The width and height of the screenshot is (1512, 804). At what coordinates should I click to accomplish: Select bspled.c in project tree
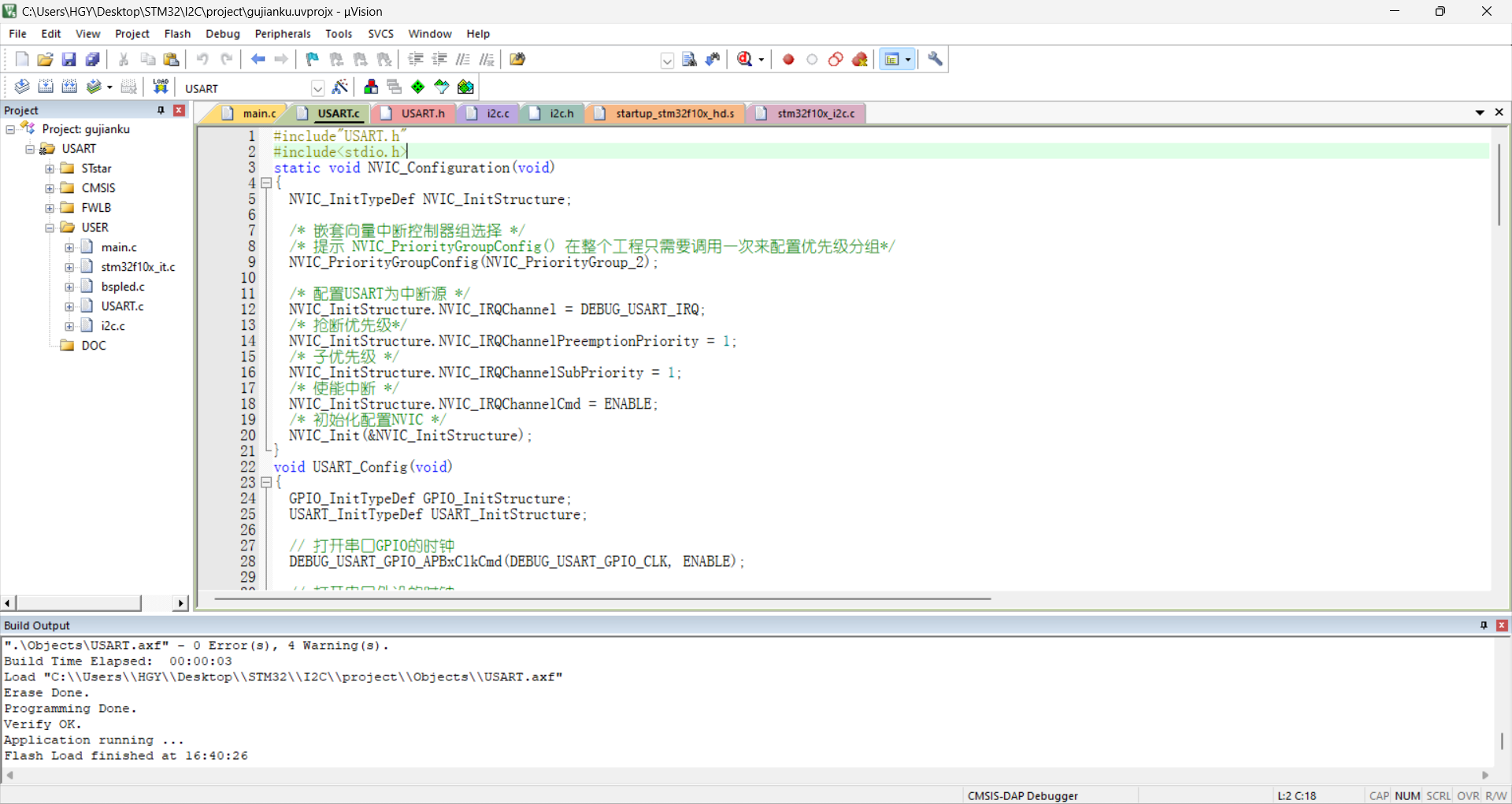[123, 287]
